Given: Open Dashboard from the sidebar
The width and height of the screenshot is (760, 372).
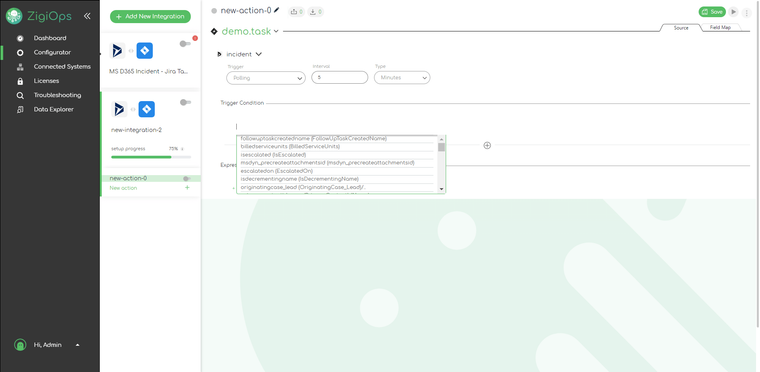Looking at the screenshot, I should [x=50, y=38].
